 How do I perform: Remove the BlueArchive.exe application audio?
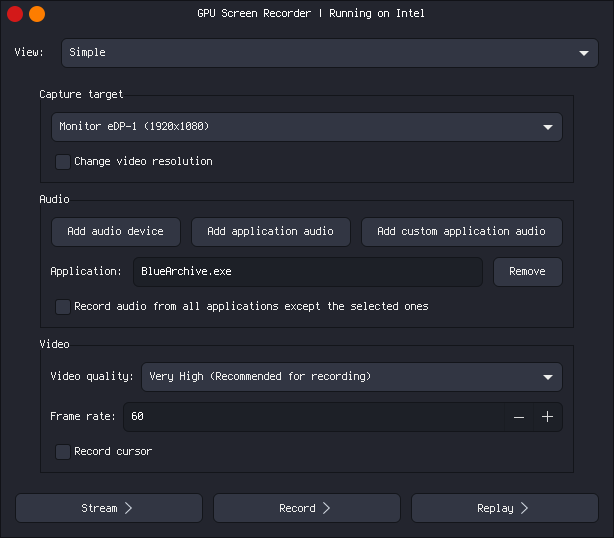[527, 272]
